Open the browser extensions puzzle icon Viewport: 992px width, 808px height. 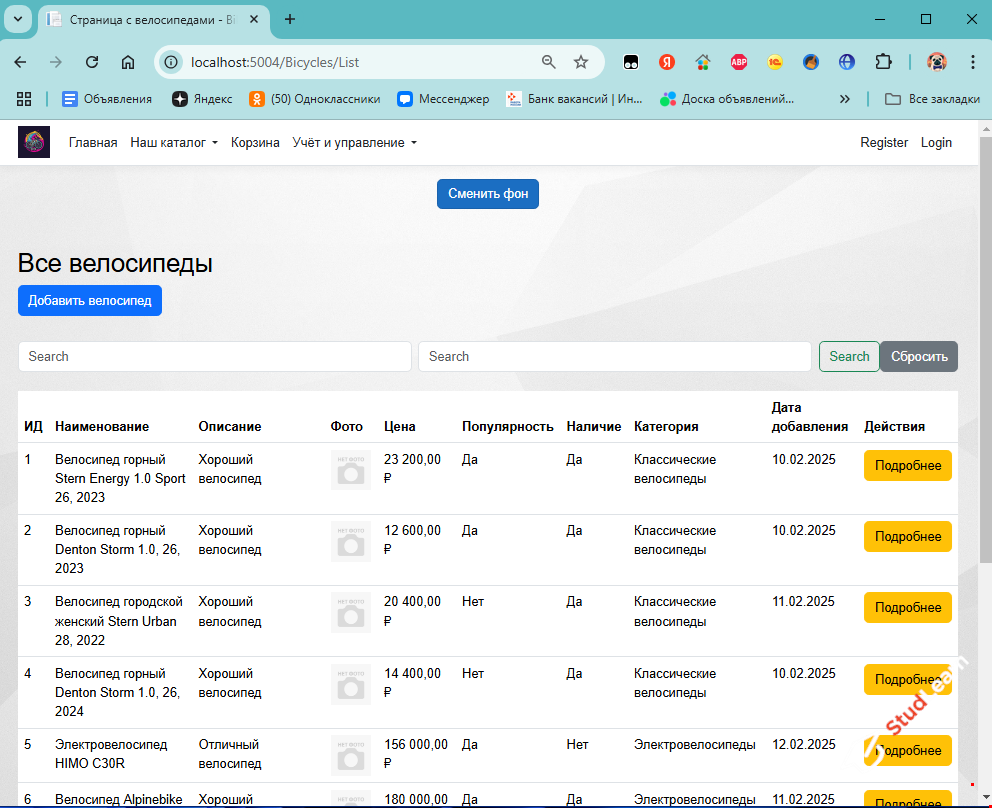[883, 62]
